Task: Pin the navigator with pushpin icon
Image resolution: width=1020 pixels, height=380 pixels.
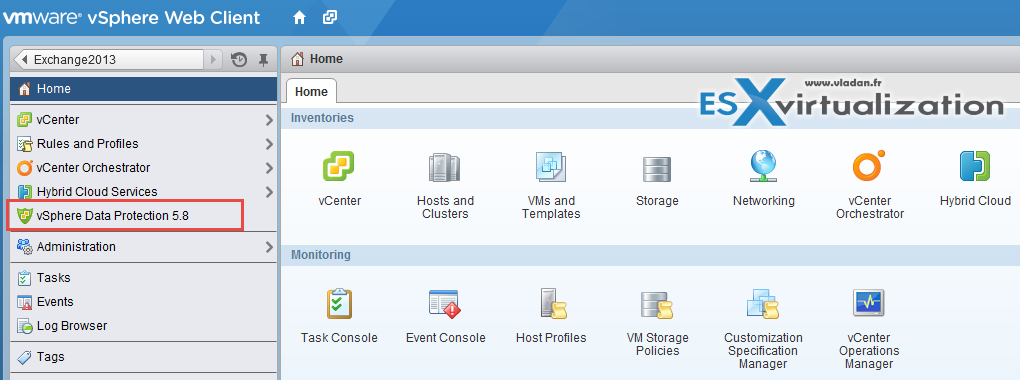Action: 263,60
